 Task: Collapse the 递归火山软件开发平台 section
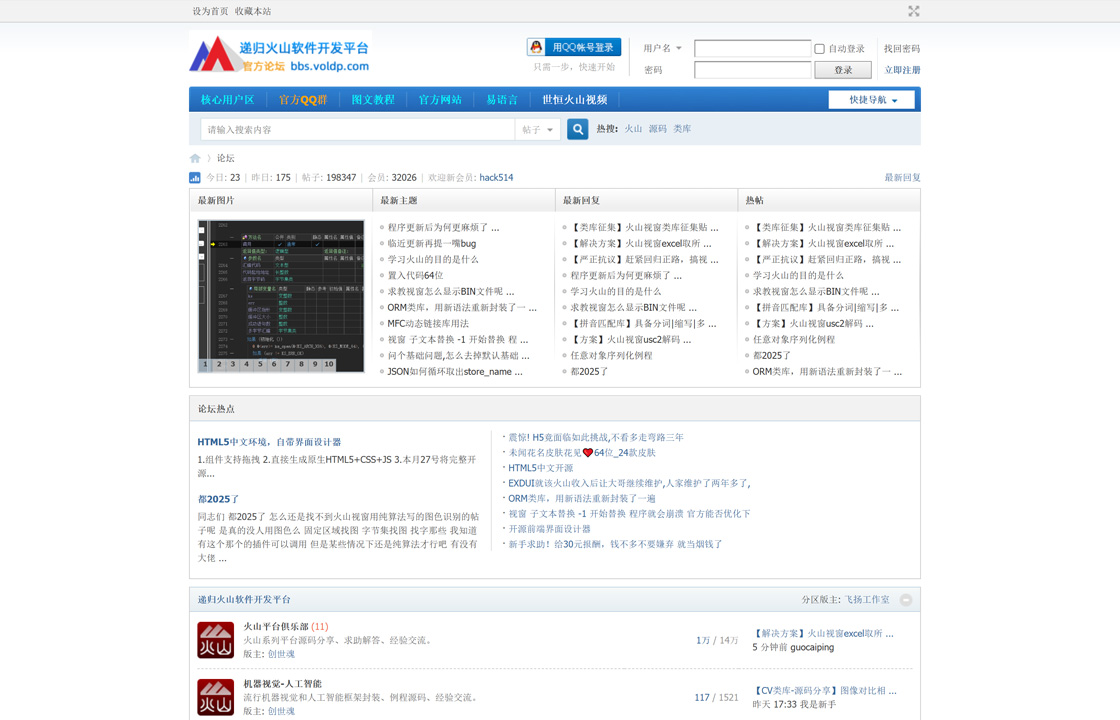pyautogui.click(x=906, y=600)
